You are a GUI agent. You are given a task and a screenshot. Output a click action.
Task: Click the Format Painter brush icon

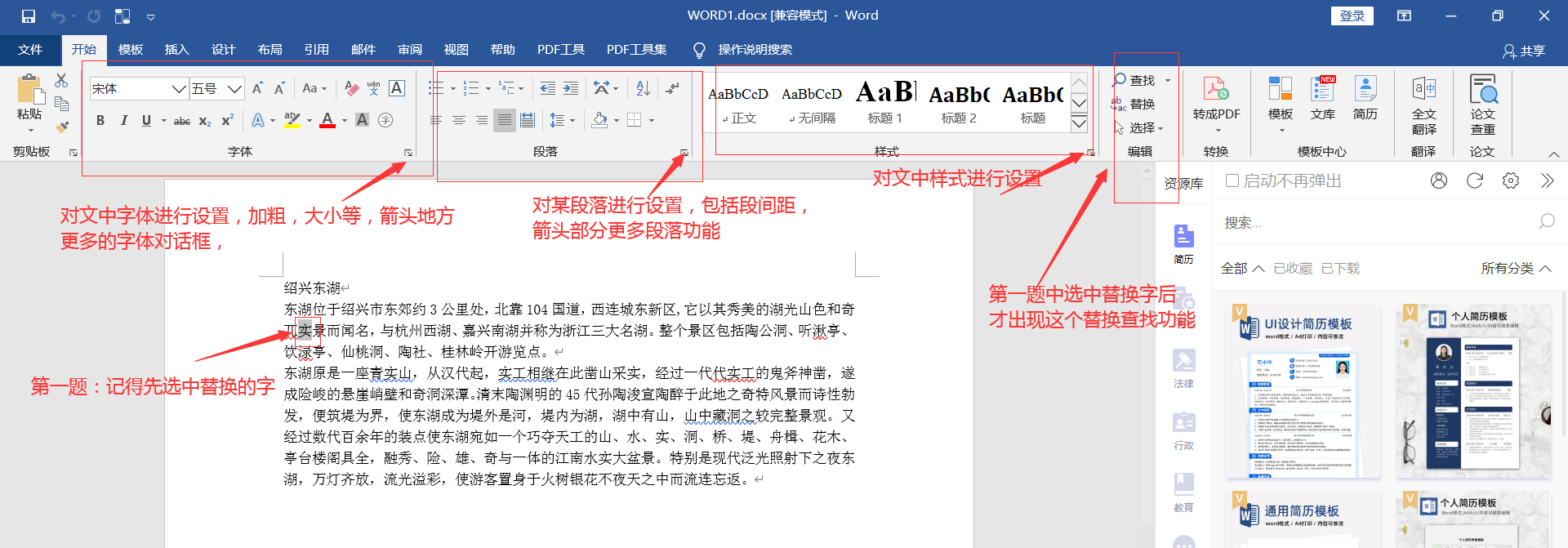click(x=62, y=127)
